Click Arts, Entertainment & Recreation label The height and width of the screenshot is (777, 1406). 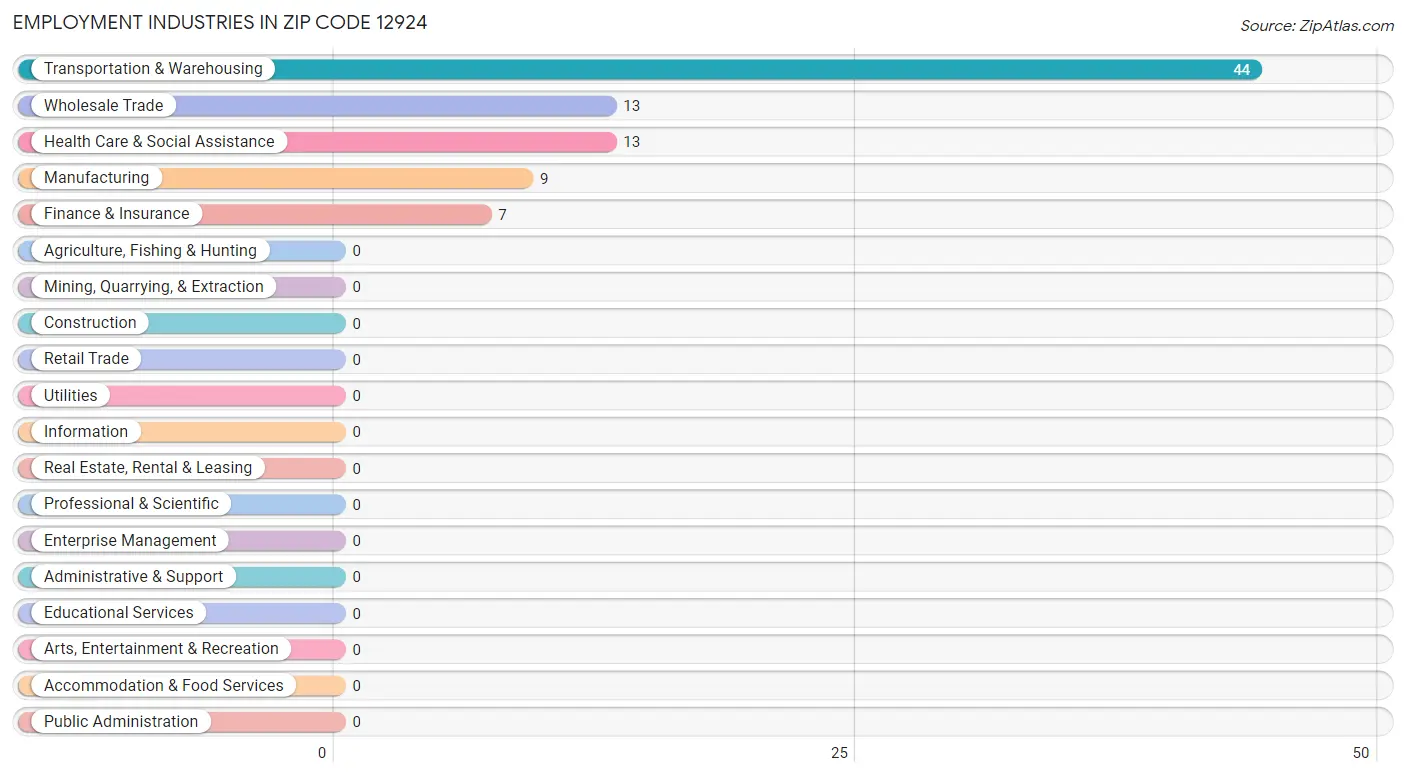pyautogui.click(x=161, y=648)
